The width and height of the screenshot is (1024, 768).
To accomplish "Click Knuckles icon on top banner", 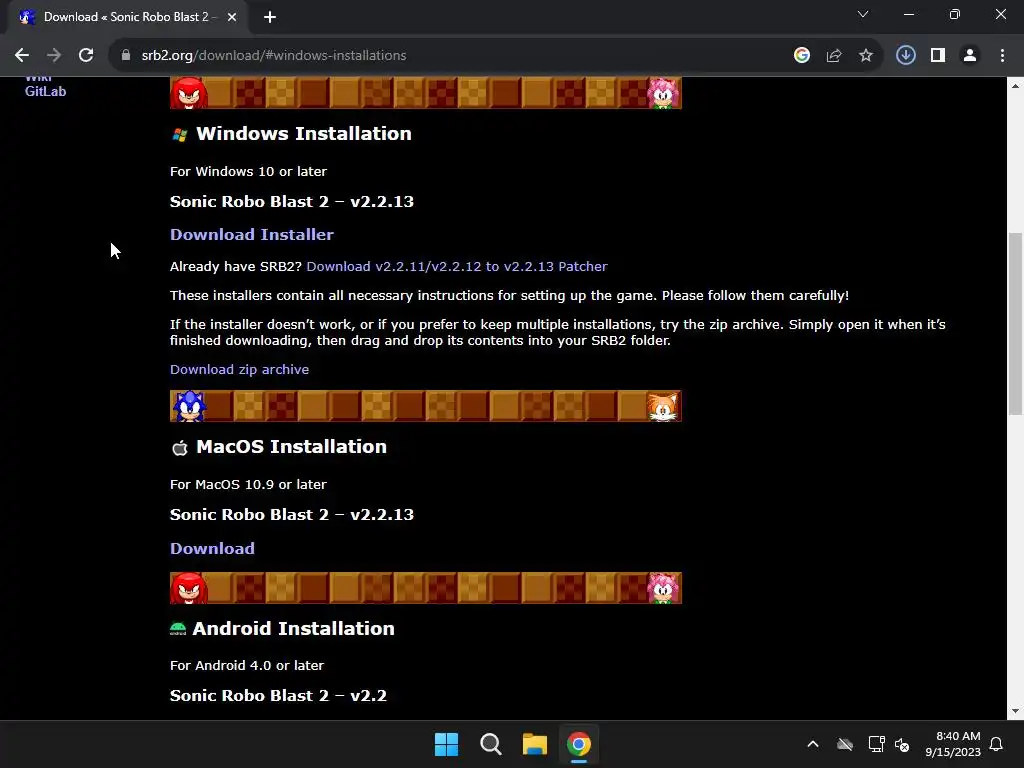I will [x=189, y=93].
